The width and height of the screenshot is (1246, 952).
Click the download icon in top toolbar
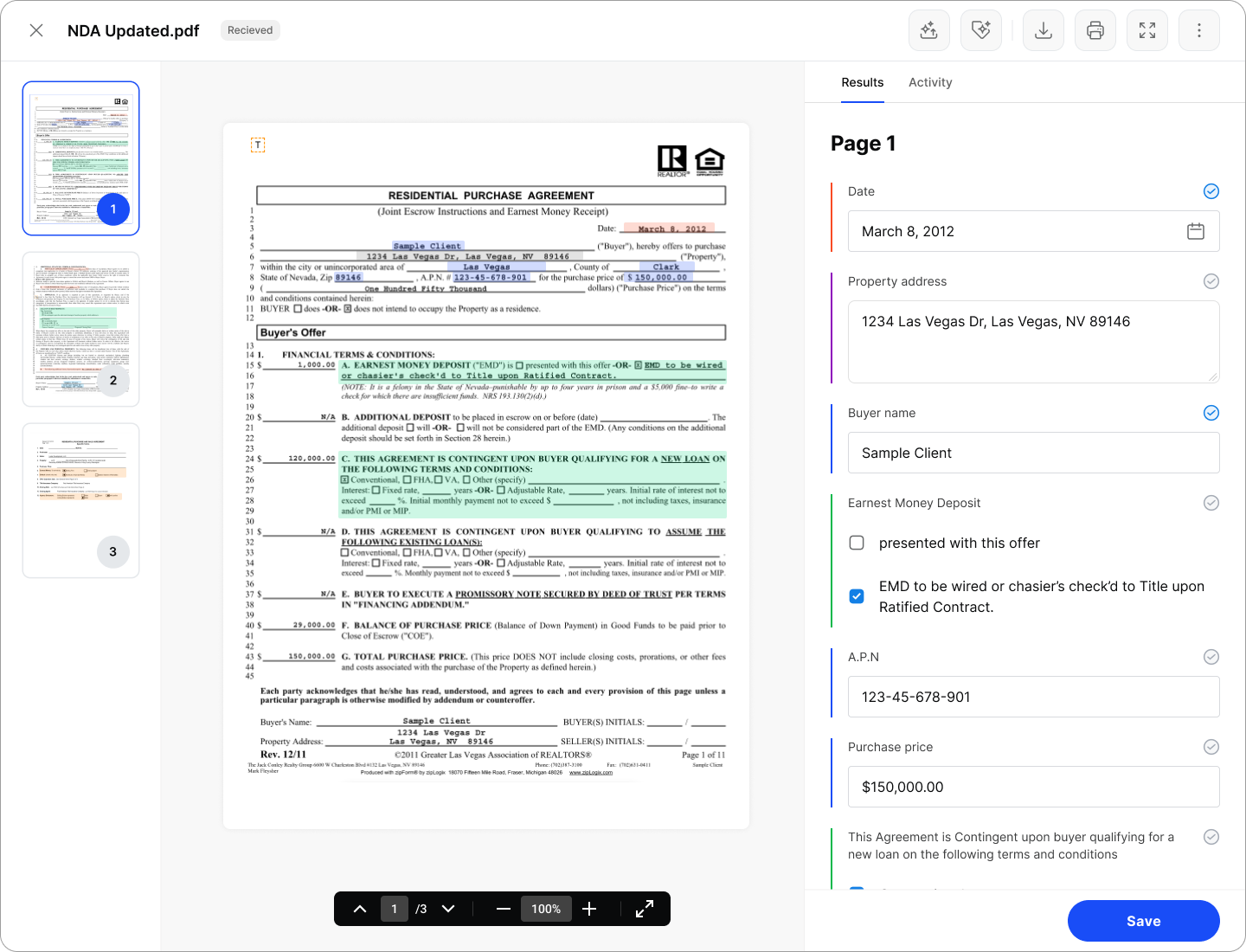[1044, 31]
